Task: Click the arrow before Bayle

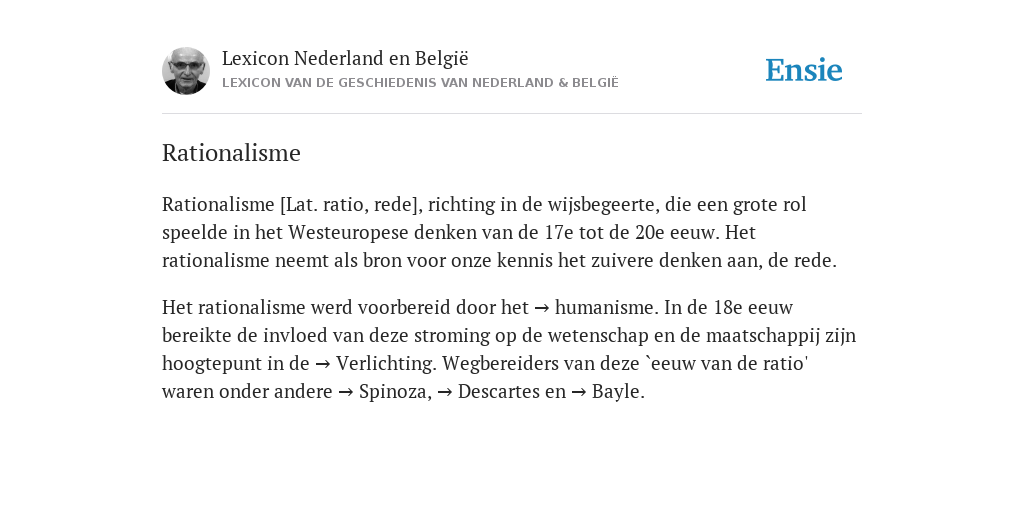Action: point(578,392)
